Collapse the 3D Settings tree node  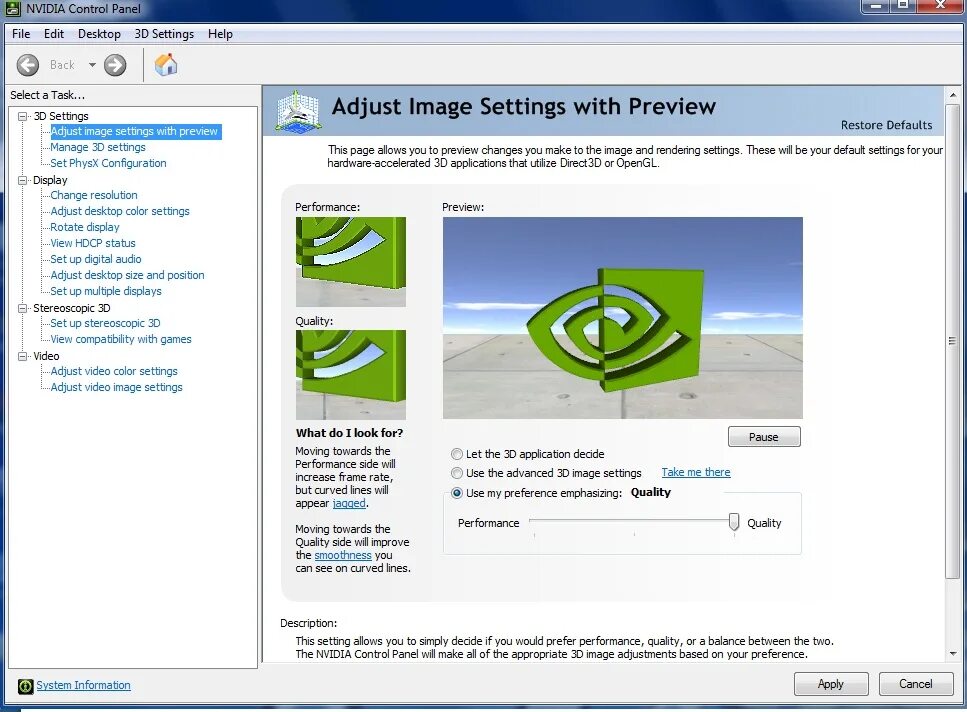tap(23, 116)
